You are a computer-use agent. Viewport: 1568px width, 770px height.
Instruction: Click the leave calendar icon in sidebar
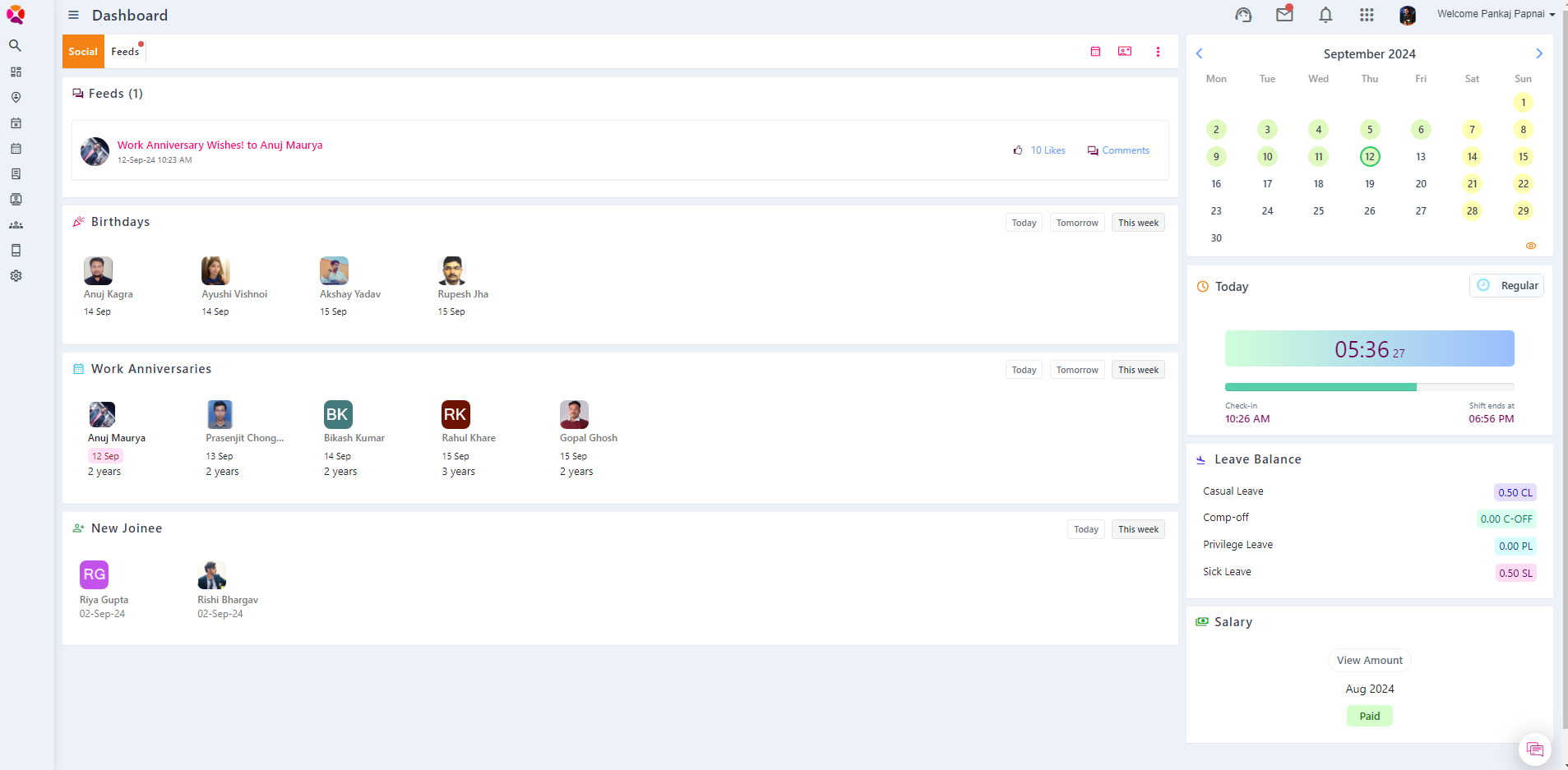tap(15, 122)
